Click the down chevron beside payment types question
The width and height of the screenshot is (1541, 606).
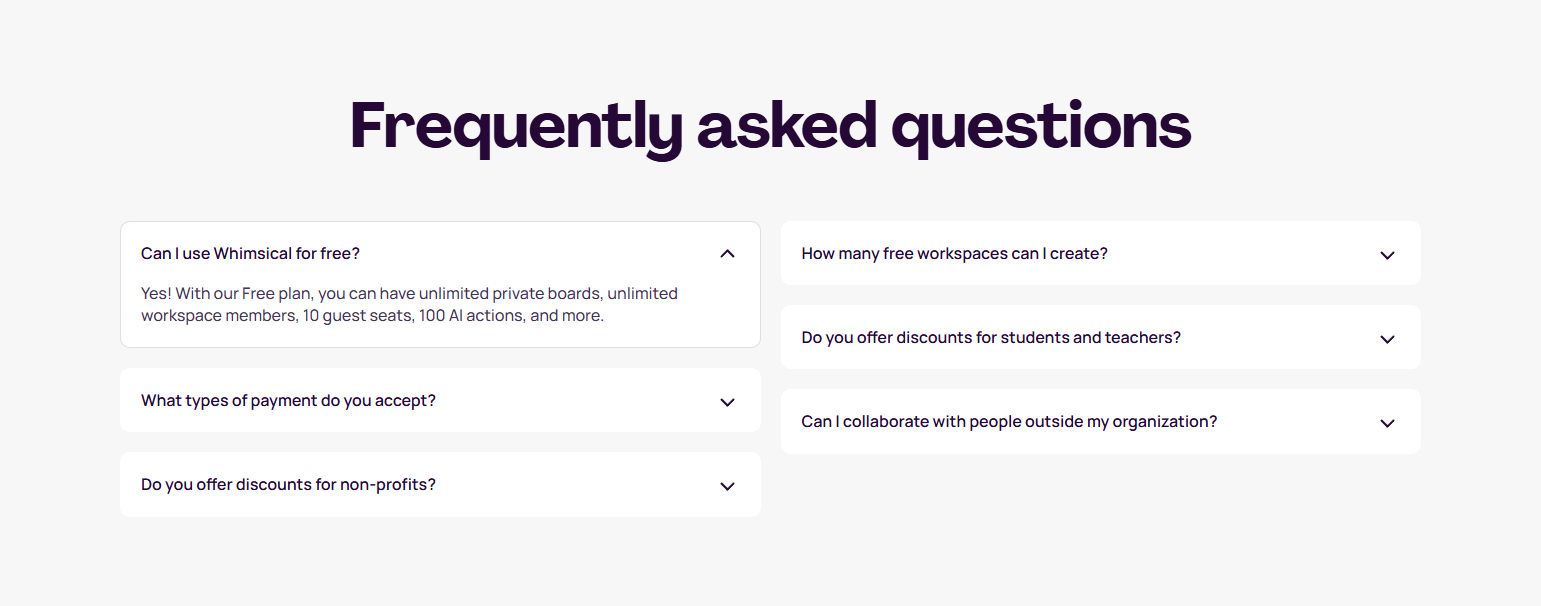[728, 402]
